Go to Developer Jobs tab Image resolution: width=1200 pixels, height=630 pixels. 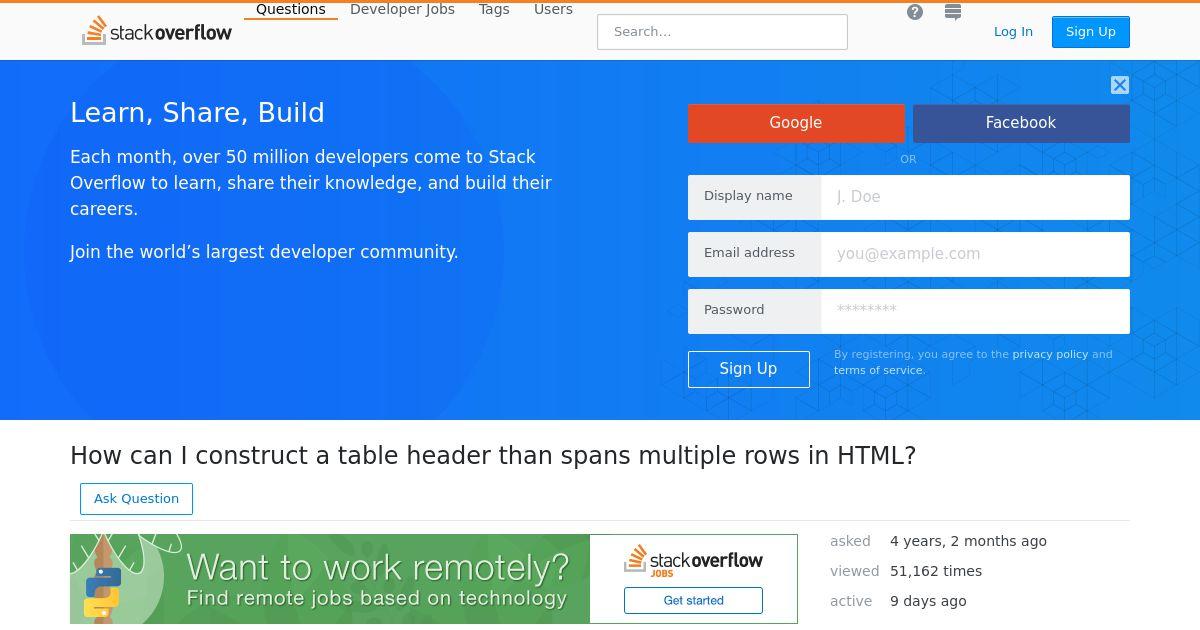pyautogui.click(x=402, y=9)
